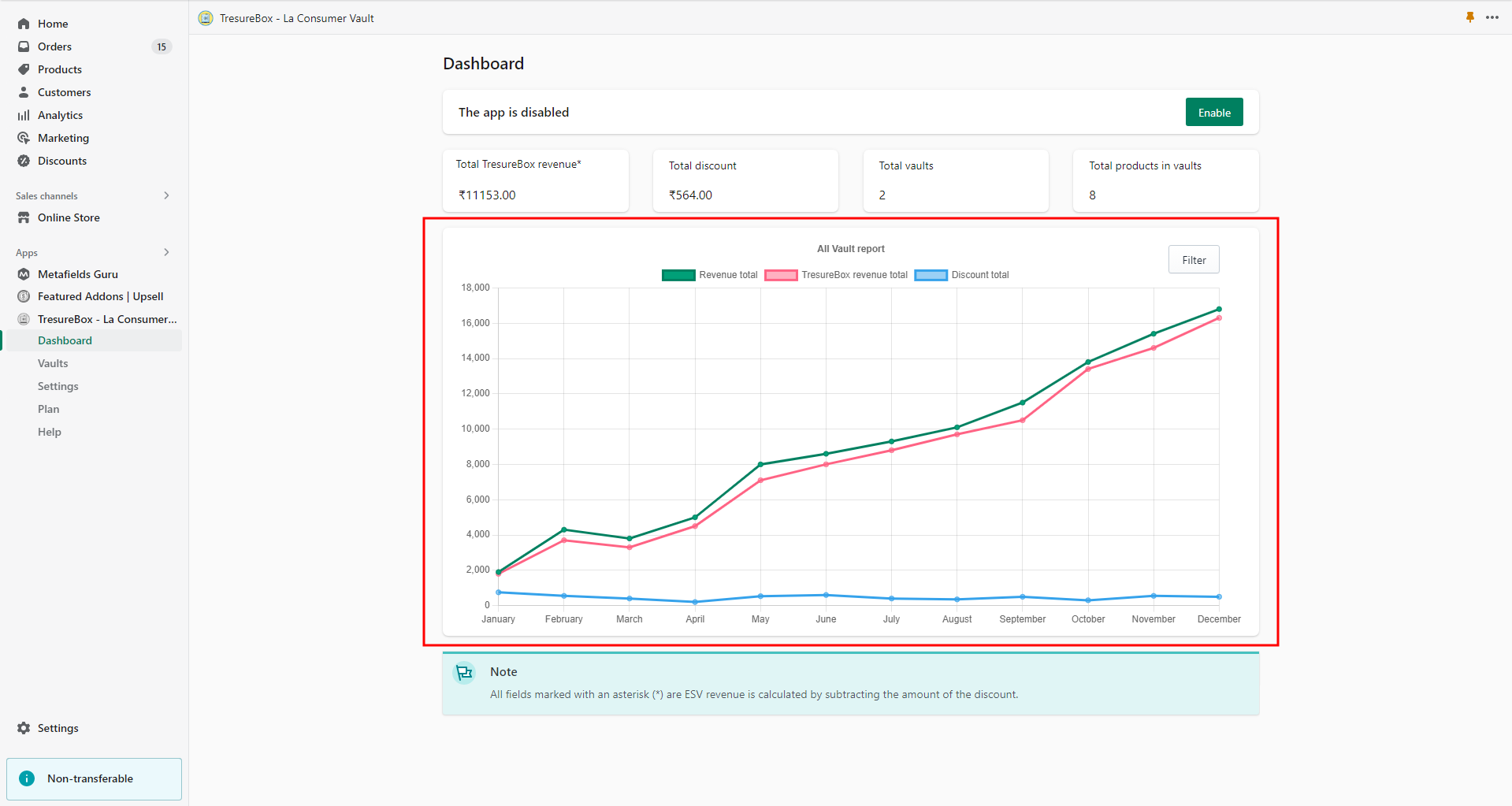
Task: Click the Home icon in sidebar
Action: [24, 24]
